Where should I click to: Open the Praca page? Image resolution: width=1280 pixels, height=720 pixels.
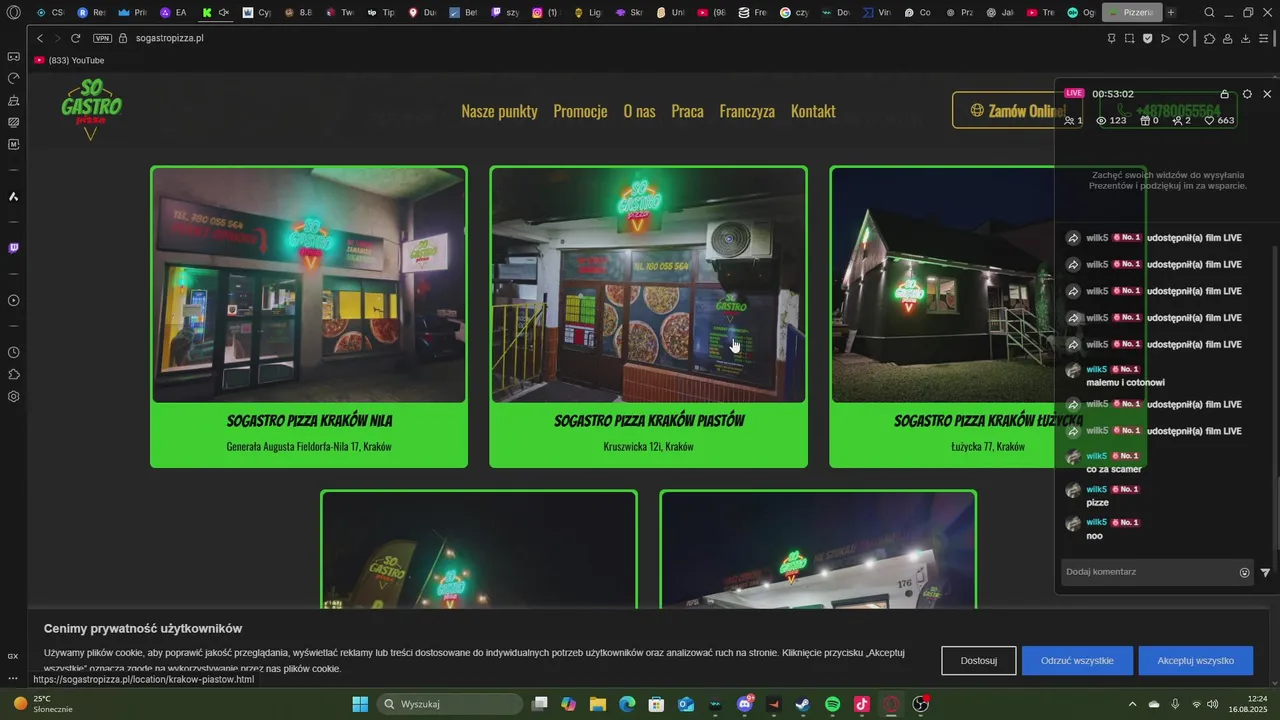pyautogui.click(x=687, y=111)
